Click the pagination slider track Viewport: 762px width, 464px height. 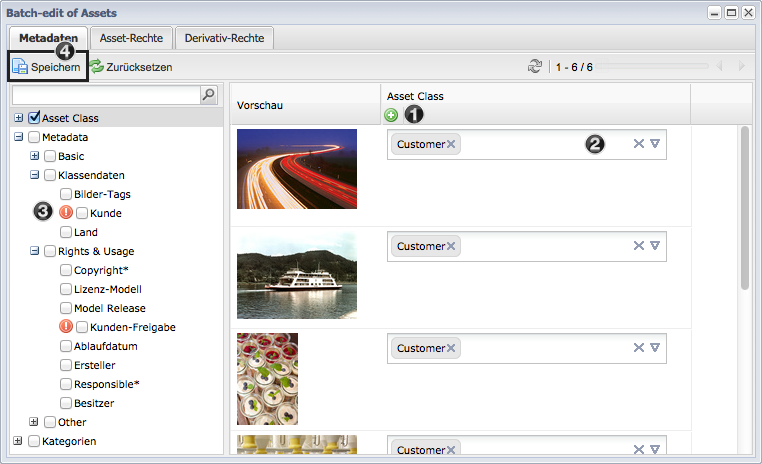[652, 66]
